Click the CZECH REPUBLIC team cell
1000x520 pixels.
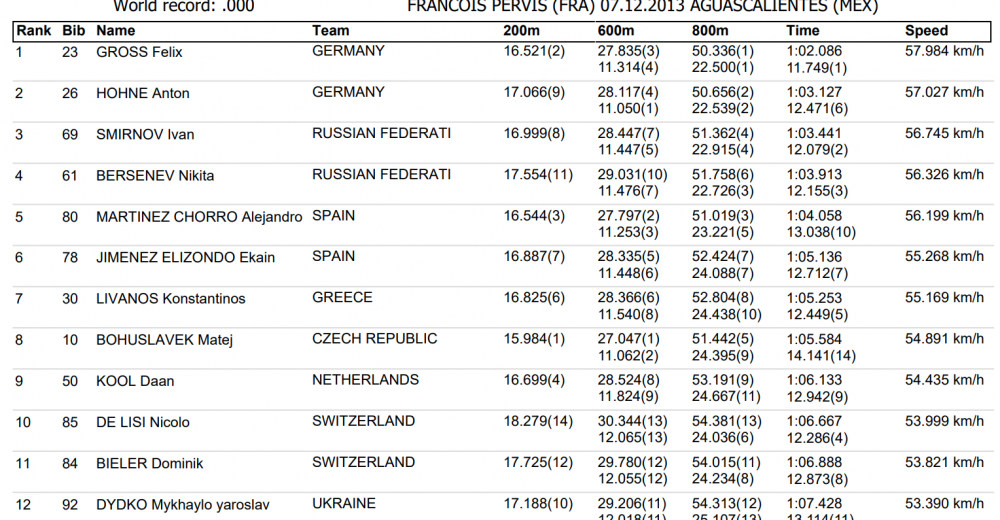click(x=374, y=339)
